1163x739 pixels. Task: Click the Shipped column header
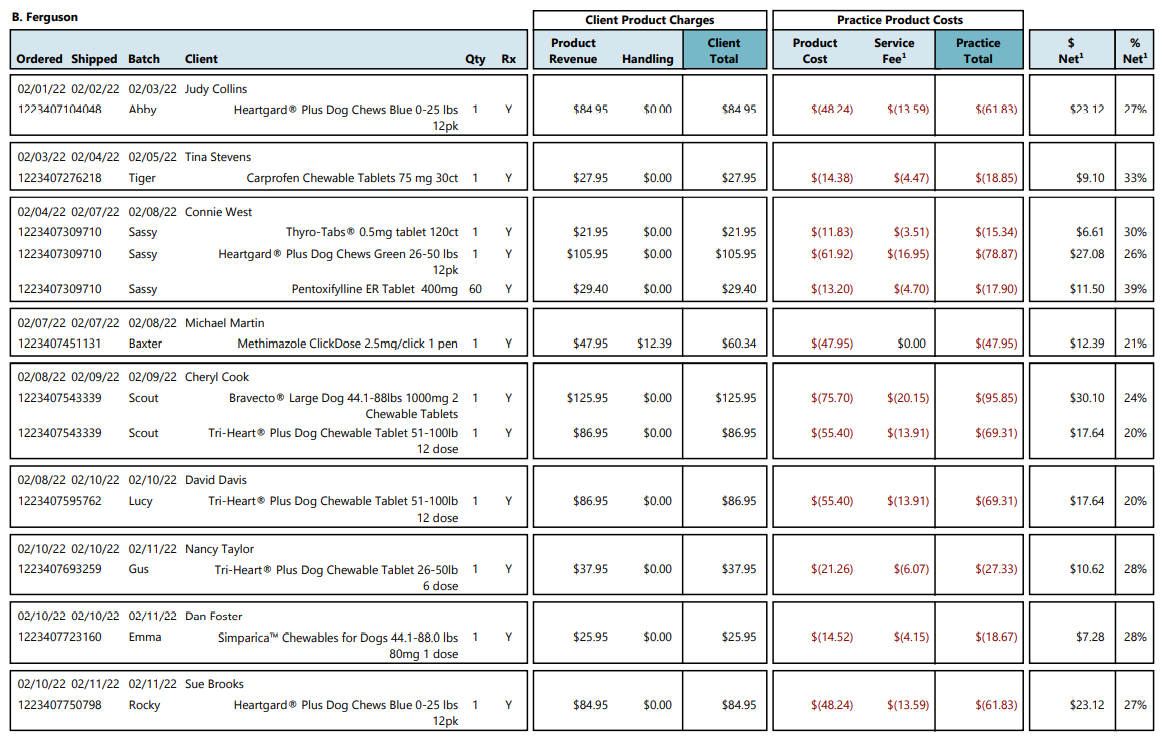click(94, 59)
